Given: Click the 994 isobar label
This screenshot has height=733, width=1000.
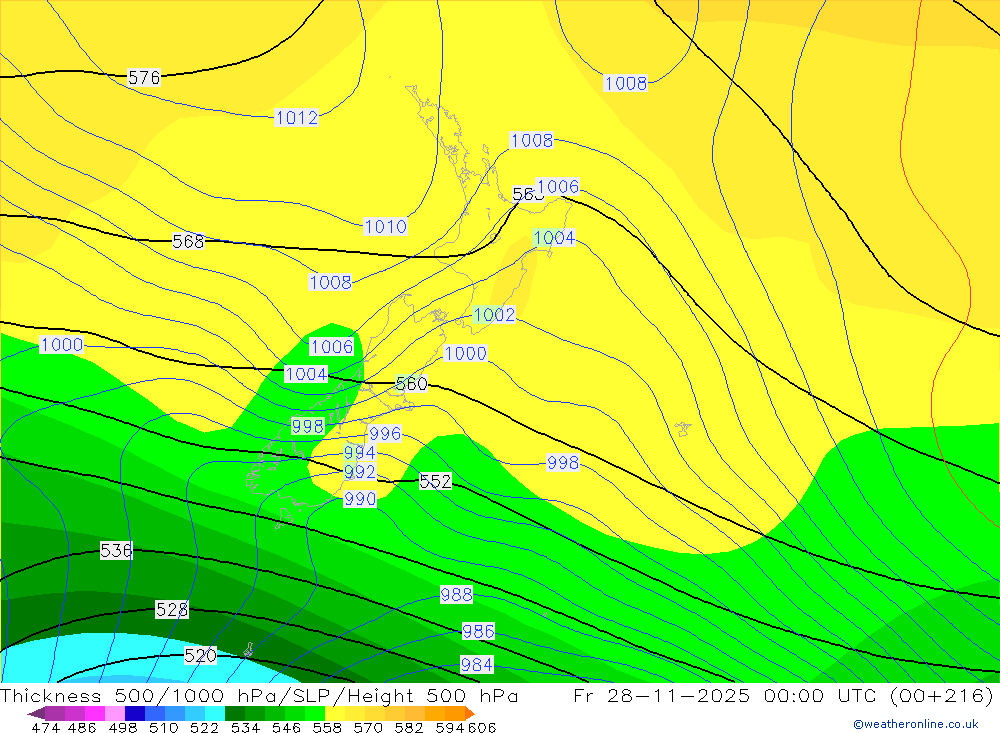Looking at the screenshot, I should tap(360, 452).
